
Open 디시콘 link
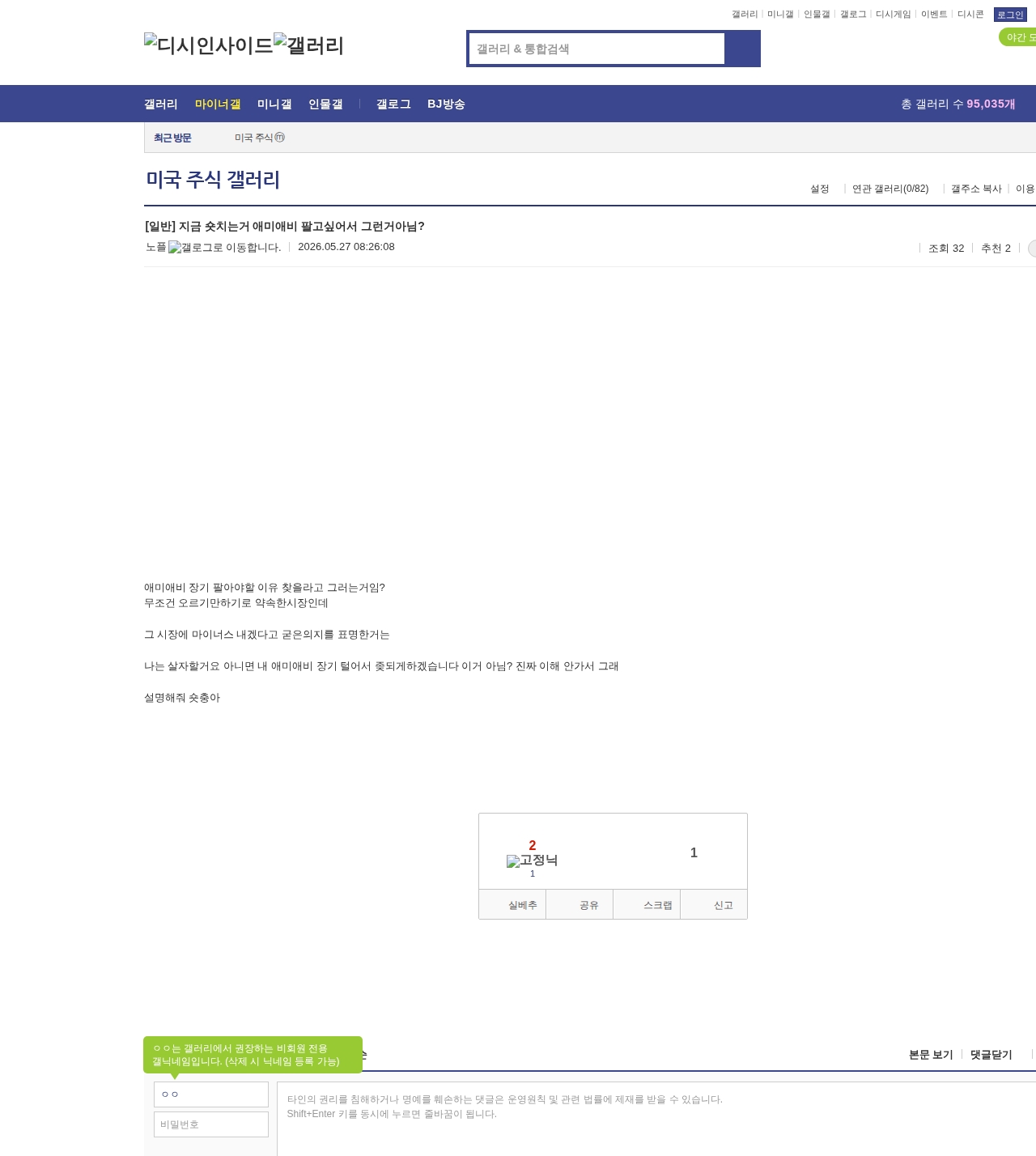[x=970, y=15]
